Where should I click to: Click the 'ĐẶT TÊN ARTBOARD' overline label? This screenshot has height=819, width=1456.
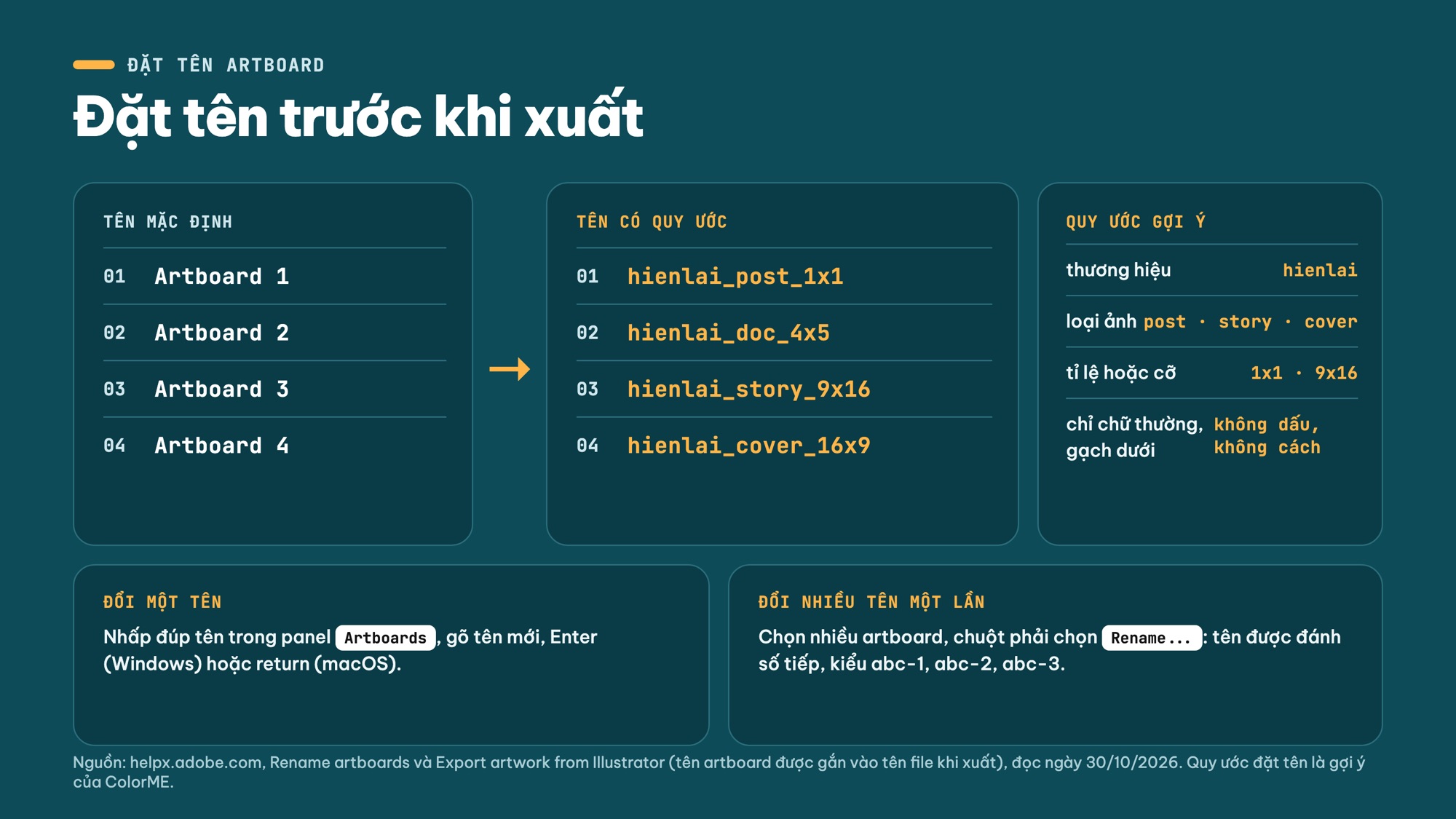coord(226,65)
